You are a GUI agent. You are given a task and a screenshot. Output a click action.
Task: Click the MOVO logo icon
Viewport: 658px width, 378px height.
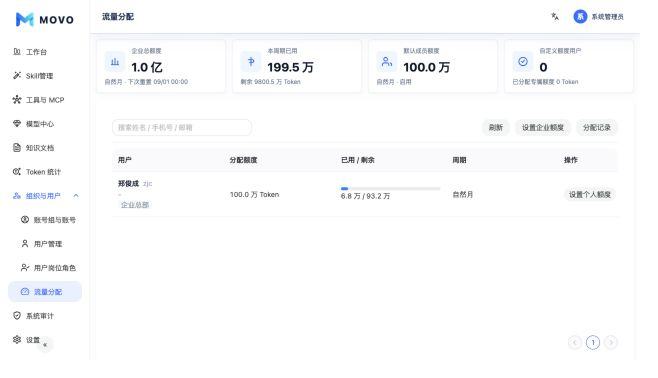point(24,19)
